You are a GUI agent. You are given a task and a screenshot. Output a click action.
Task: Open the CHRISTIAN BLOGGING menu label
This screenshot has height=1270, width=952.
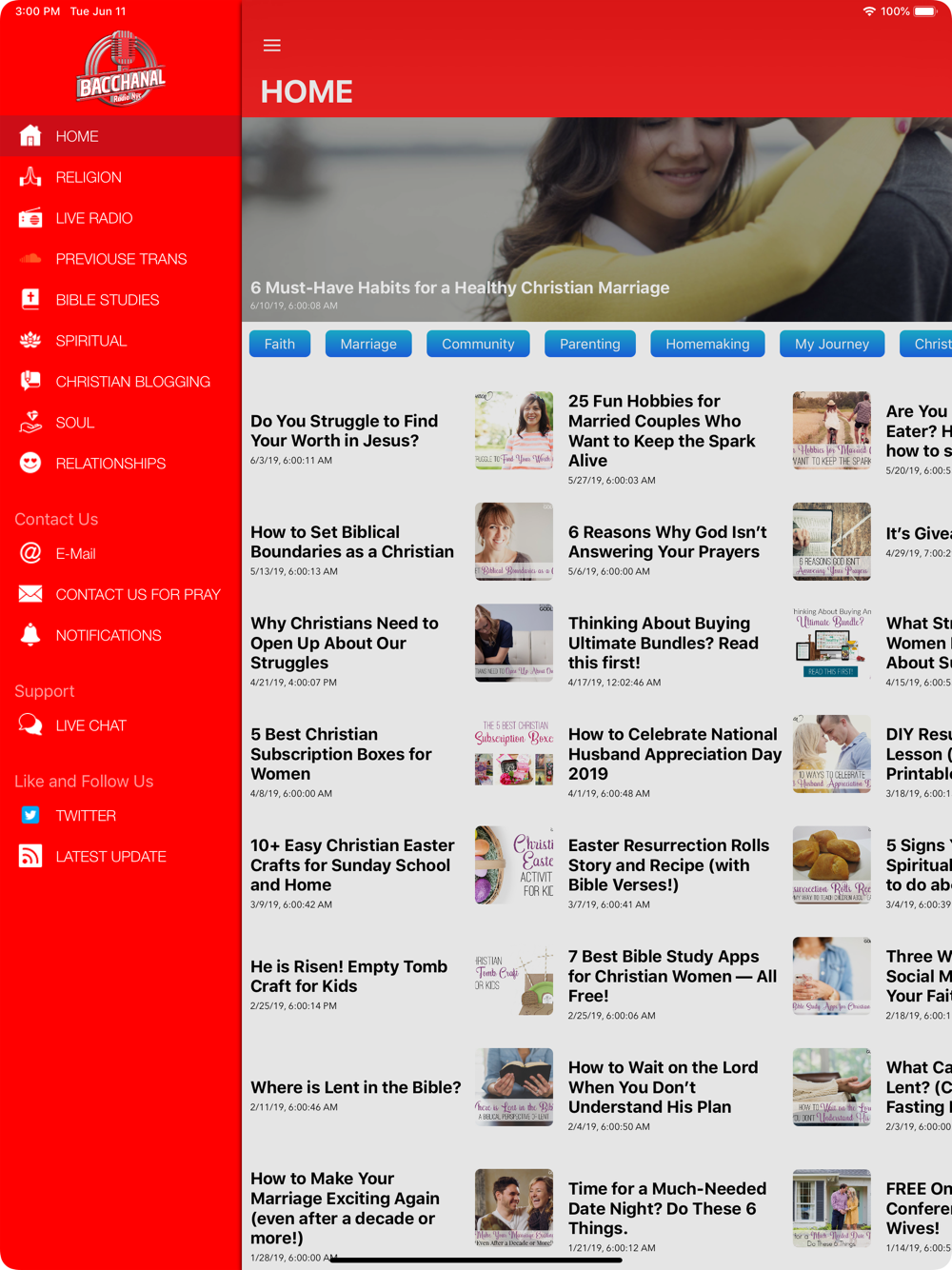pos(133,382)
